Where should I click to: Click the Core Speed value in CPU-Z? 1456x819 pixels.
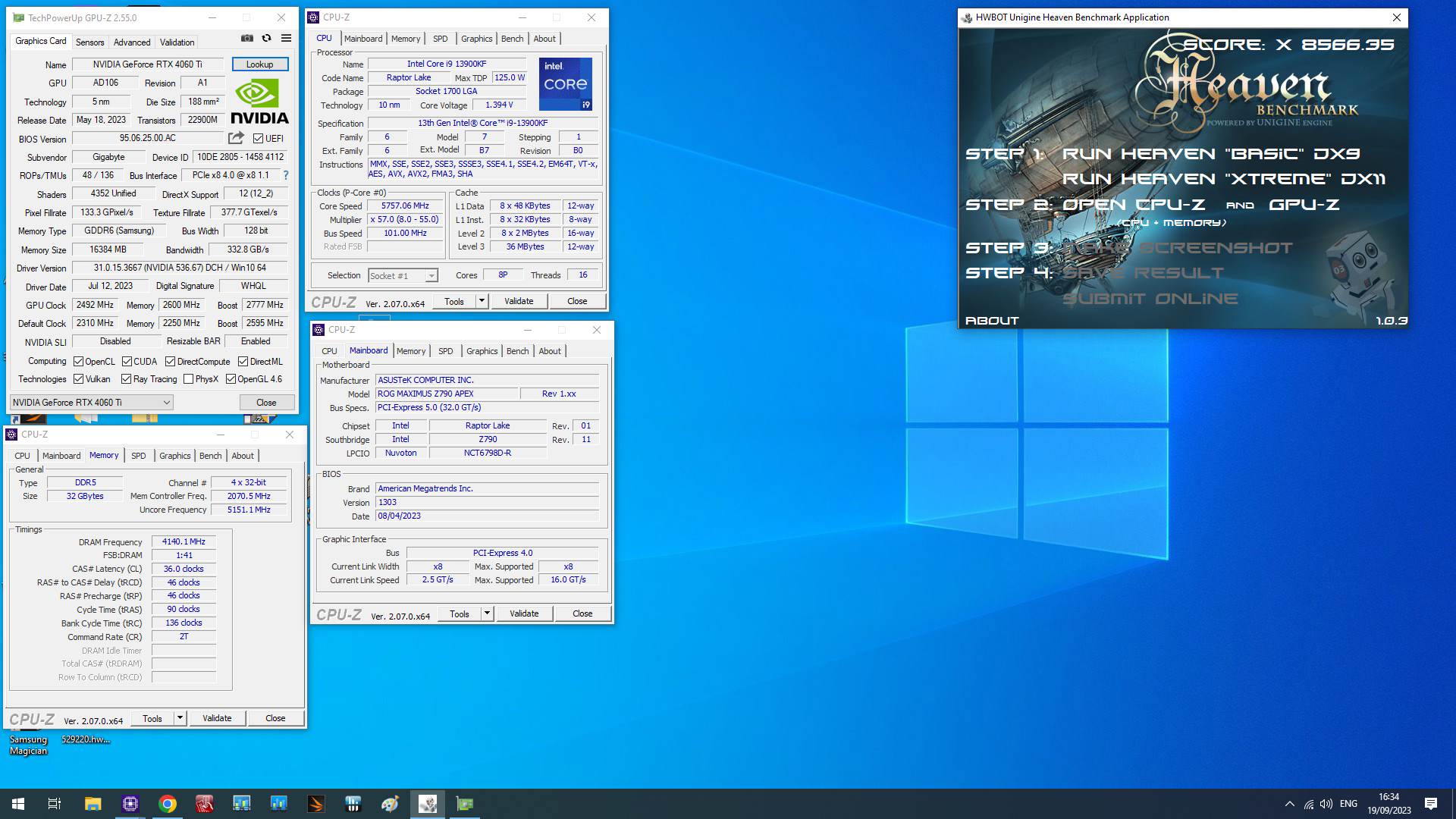(x=405, y=206)
